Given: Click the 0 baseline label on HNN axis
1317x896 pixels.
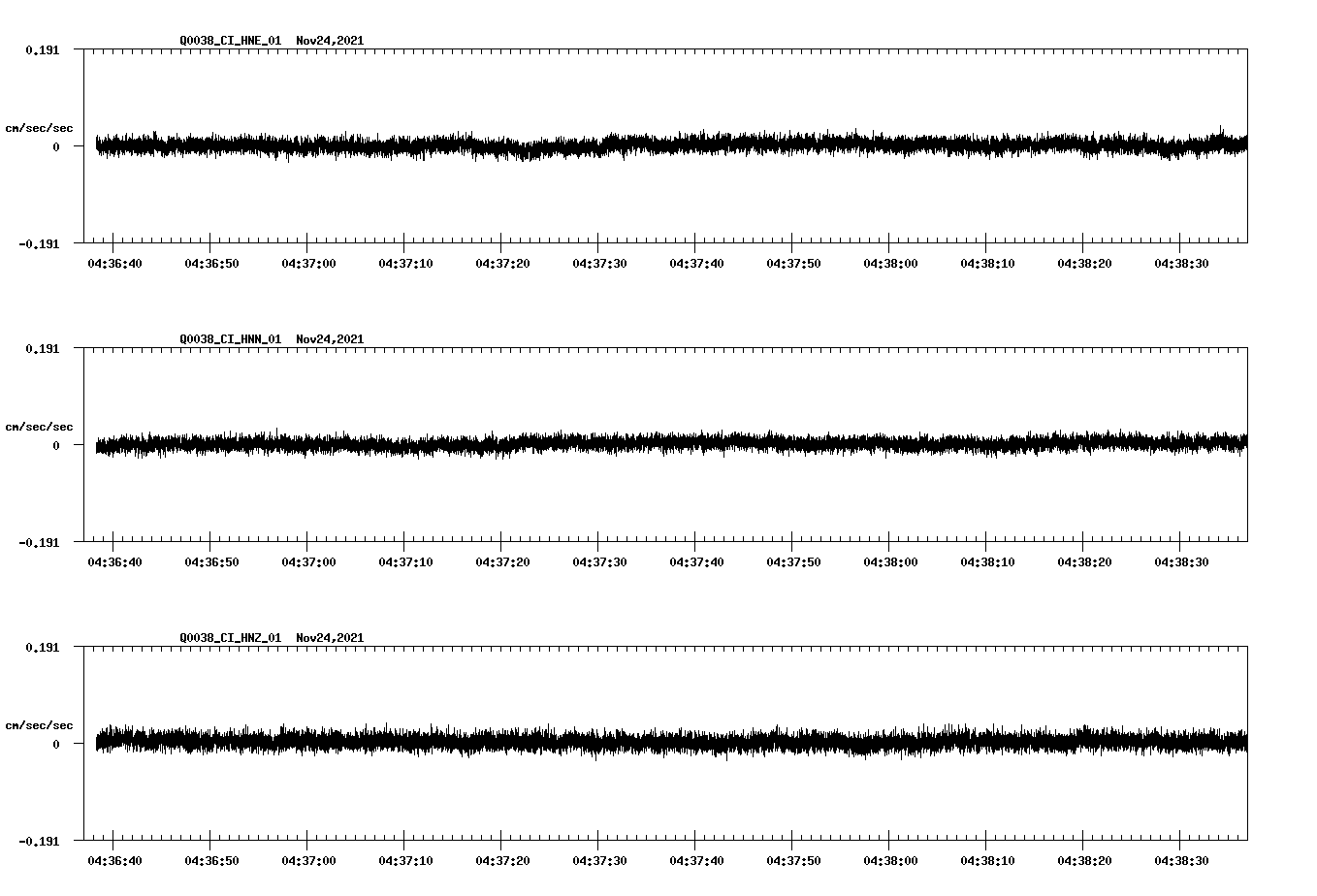Looking at the screenshot, I should coord(56,446).
